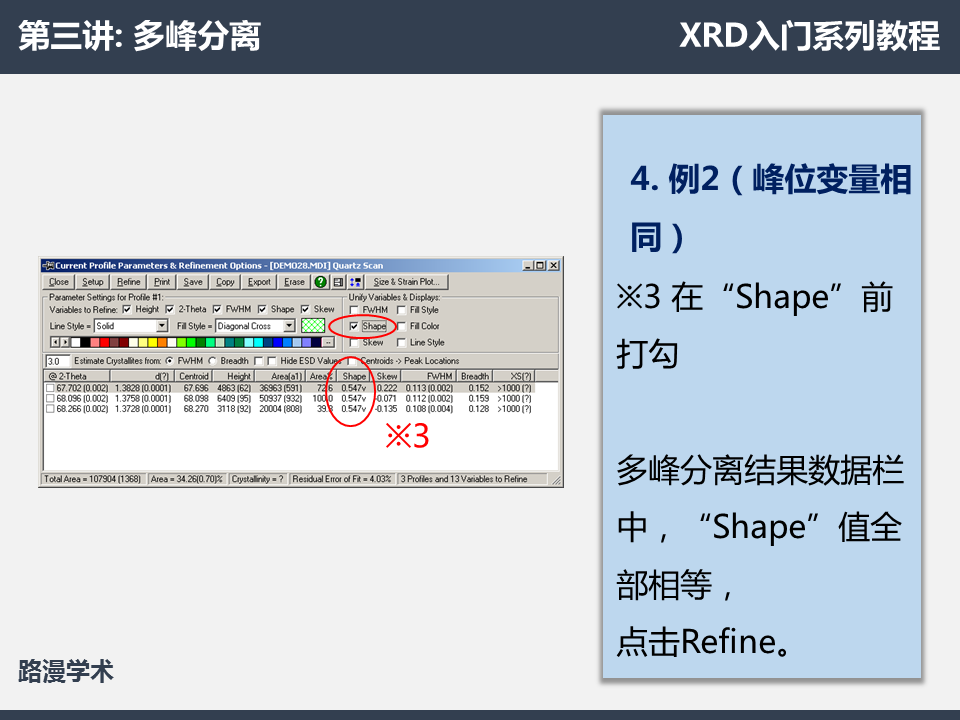Click the Print button
This screenshot has height=720, width=960.
click(x=162, y=282)
